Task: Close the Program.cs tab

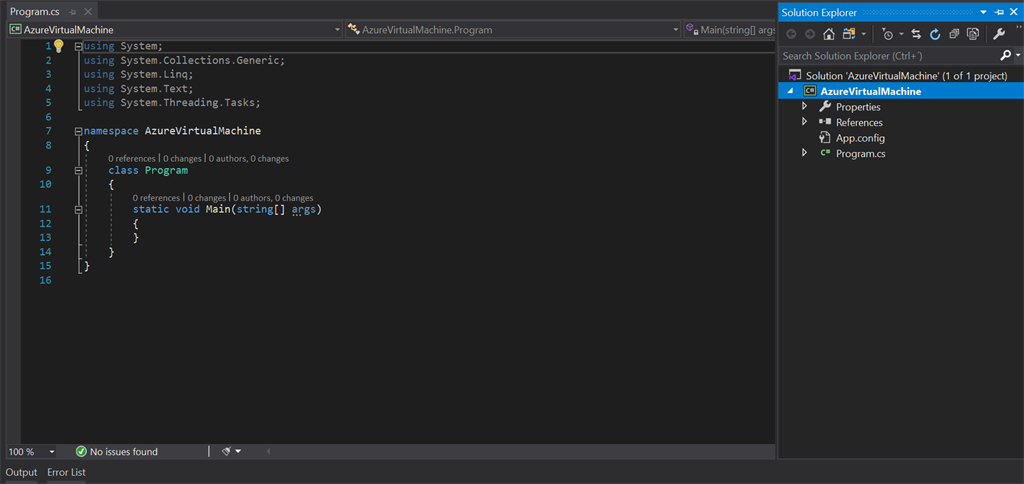Action: click(88, 12)
